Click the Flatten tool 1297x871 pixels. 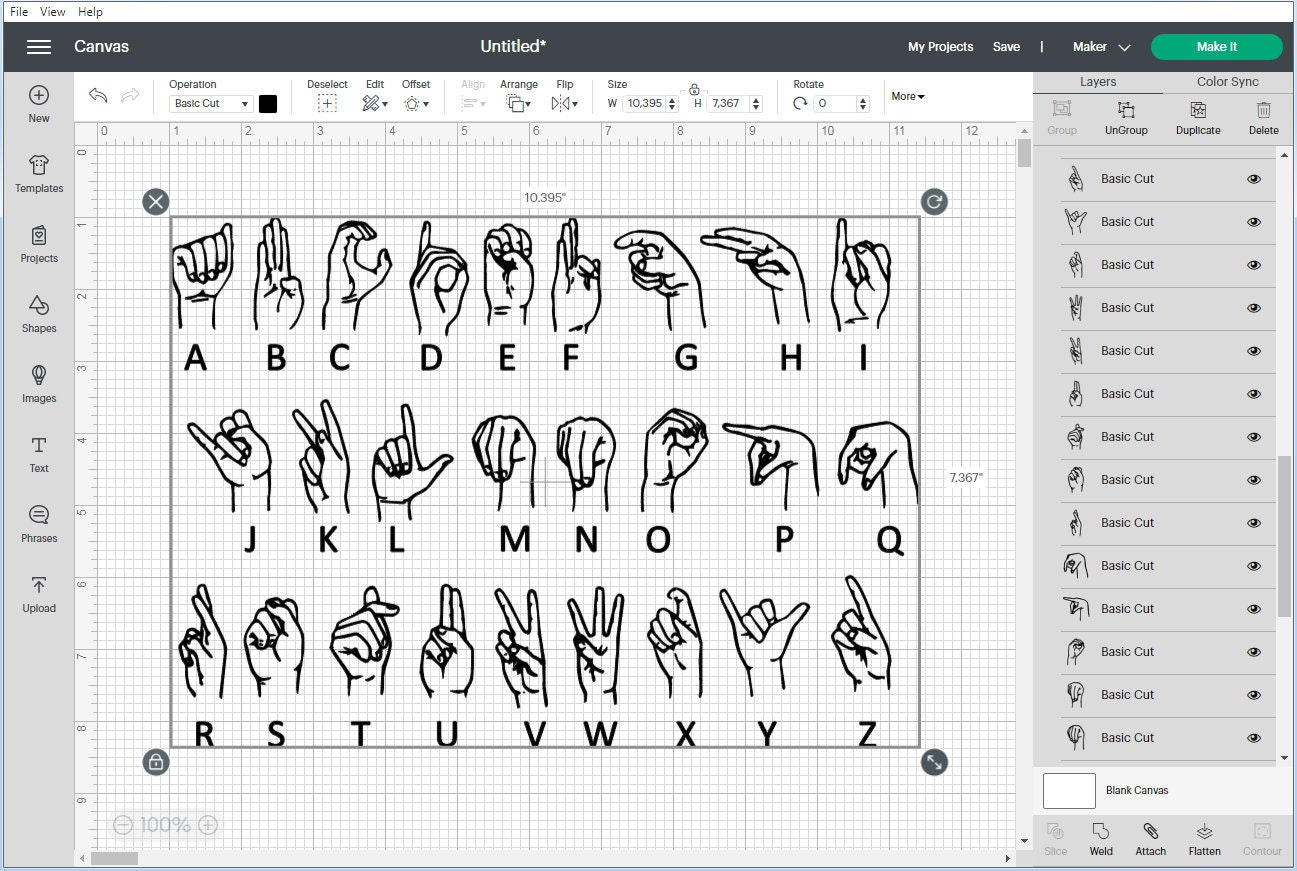(x=1204, y=840)
